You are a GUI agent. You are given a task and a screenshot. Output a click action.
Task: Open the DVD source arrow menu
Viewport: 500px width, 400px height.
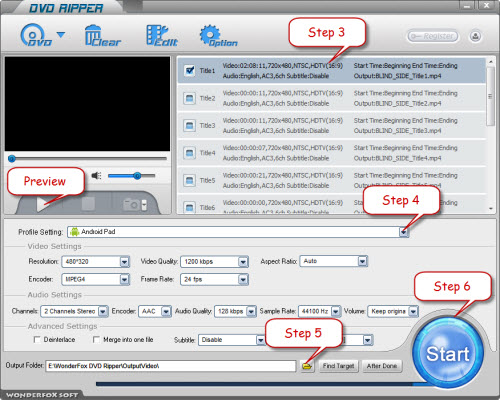click(x=61, y=35)
